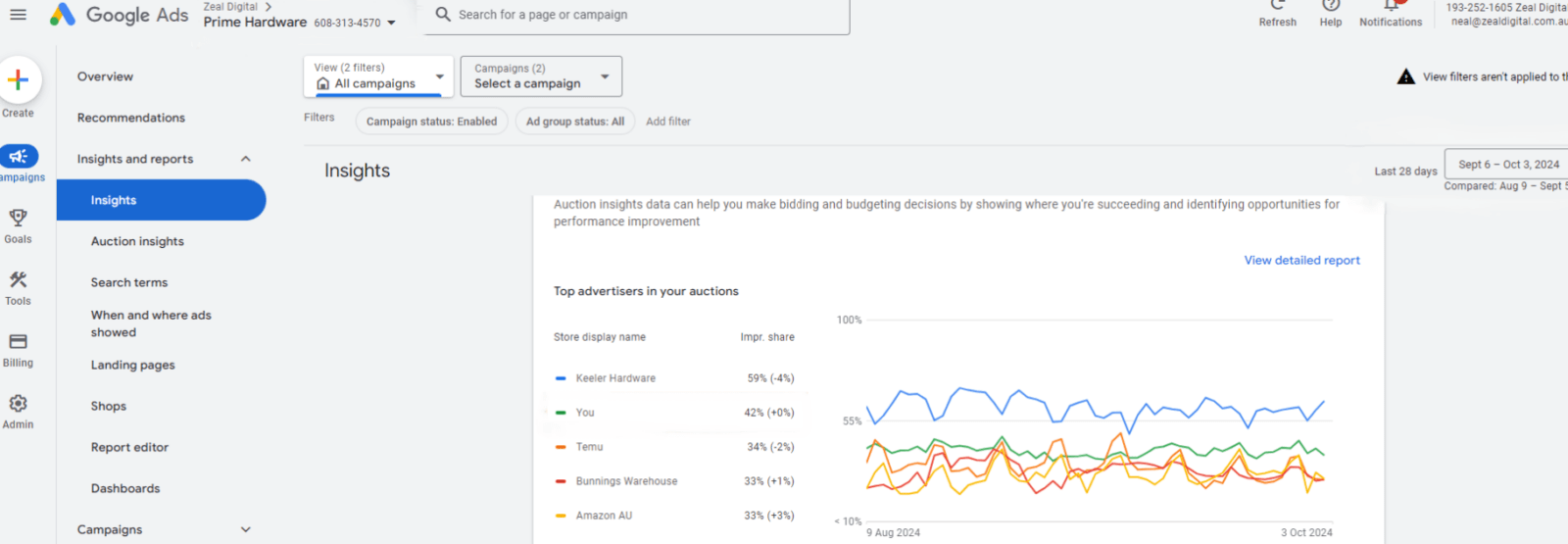Open the All campaigns view dropdown
The image size is (1568, 544).
point(378,76)
